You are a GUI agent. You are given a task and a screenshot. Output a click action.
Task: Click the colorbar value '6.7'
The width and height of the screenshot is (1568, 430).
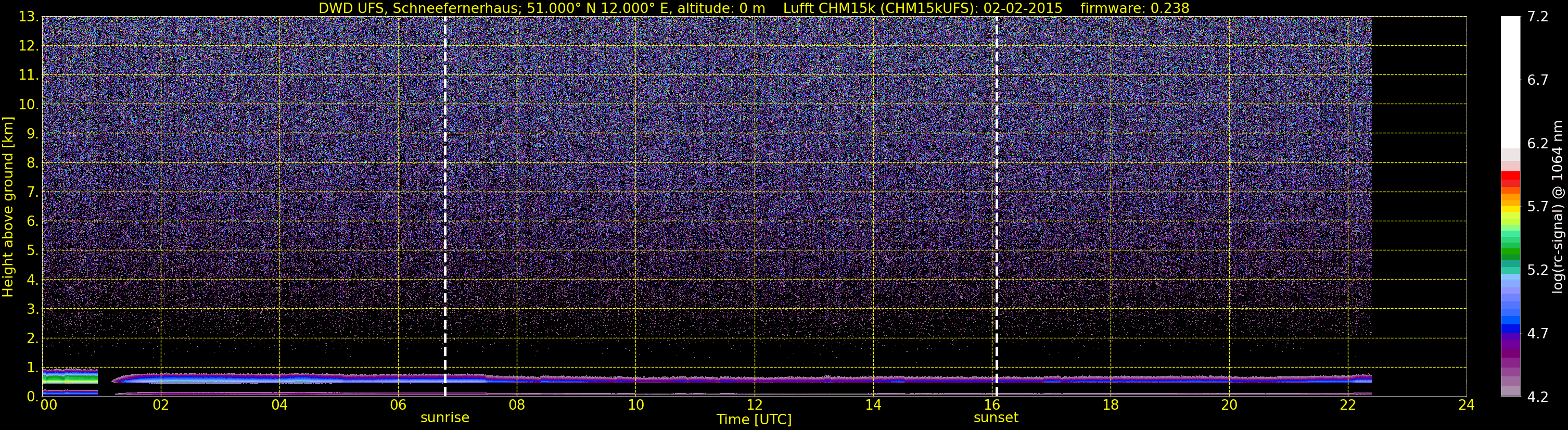pos(1538,80)
